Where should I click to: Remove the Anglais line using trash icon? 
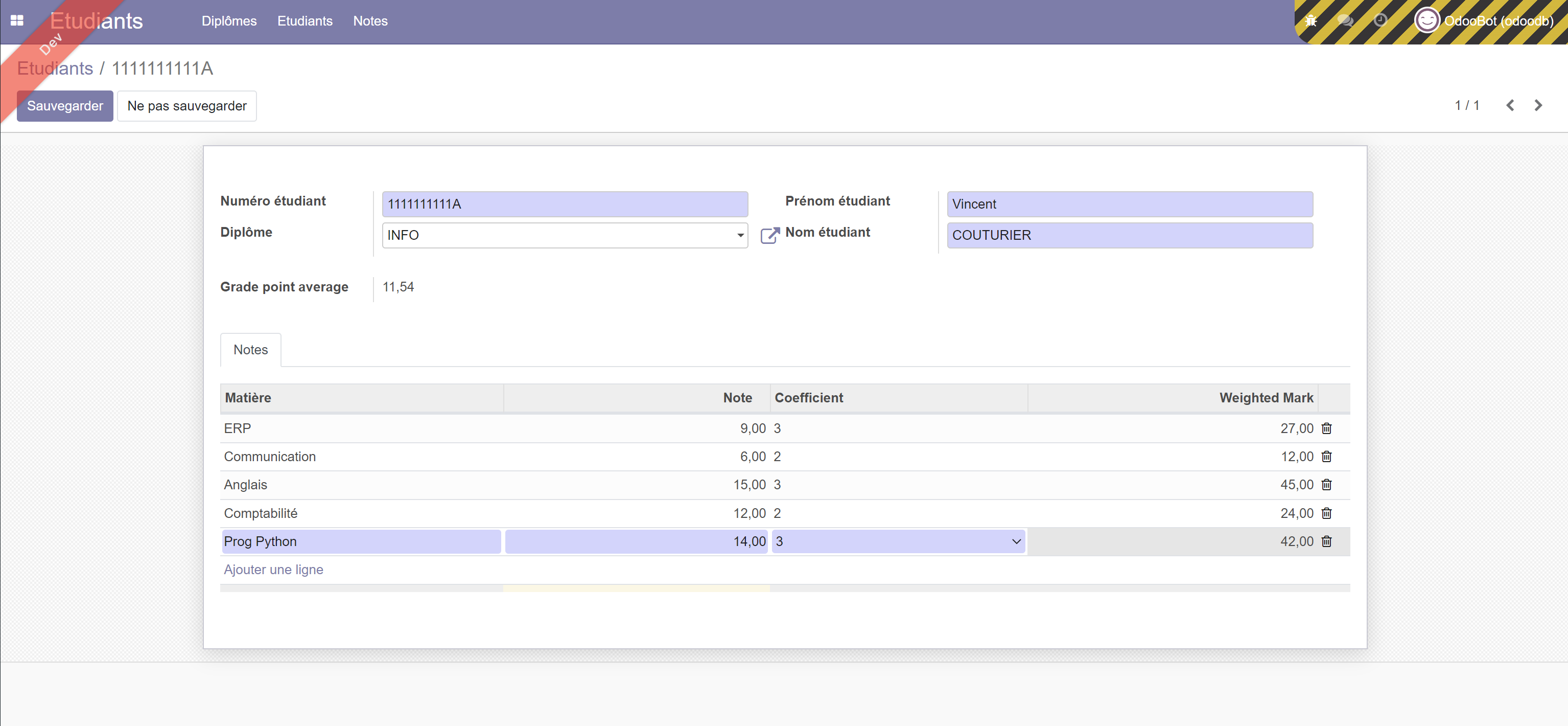click(x=1326, y=485)
